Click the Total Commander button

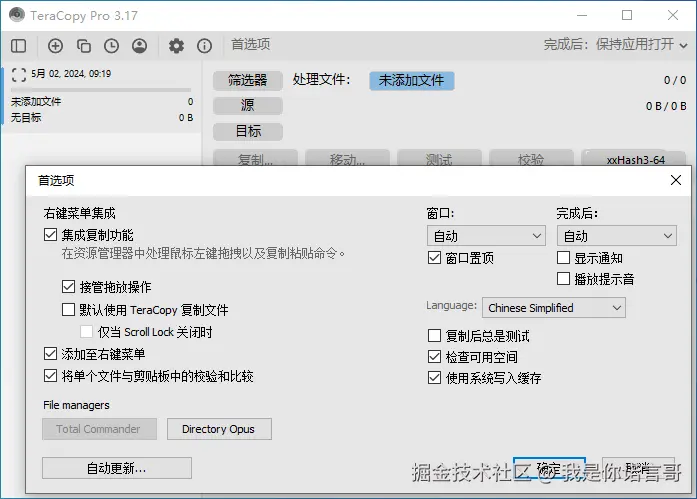(99, 429)
